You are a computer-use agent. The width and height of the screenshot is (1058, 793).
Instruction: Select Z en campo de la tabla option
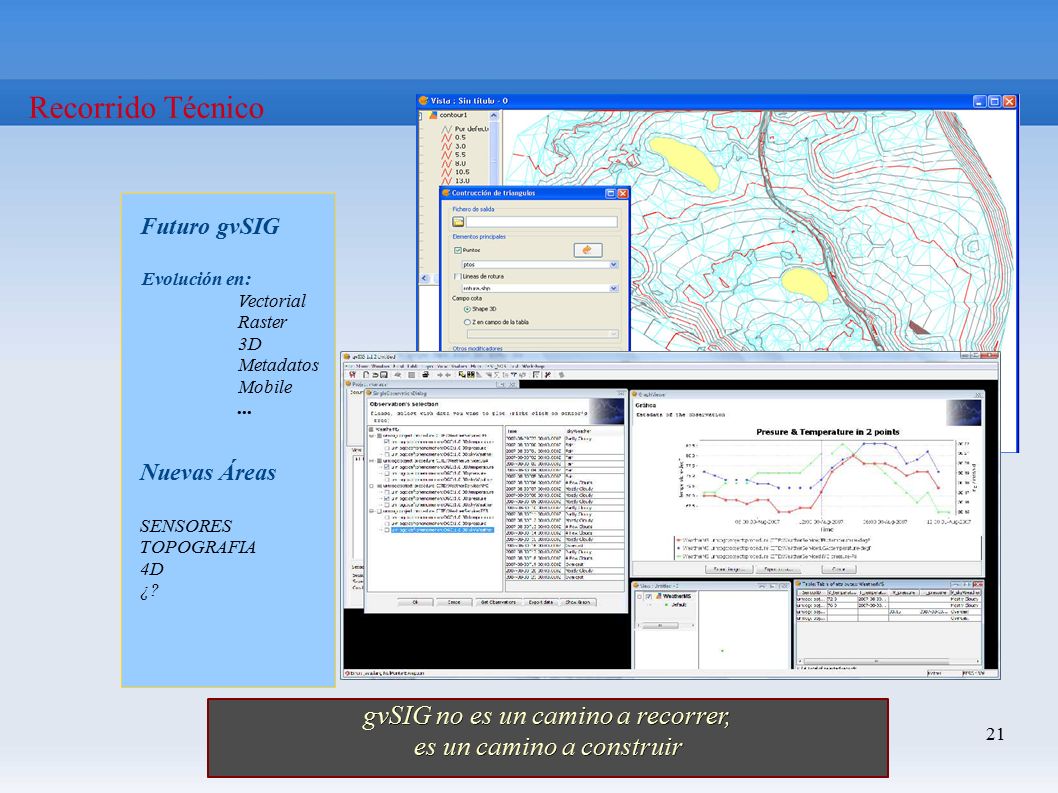tap(467, 323)
